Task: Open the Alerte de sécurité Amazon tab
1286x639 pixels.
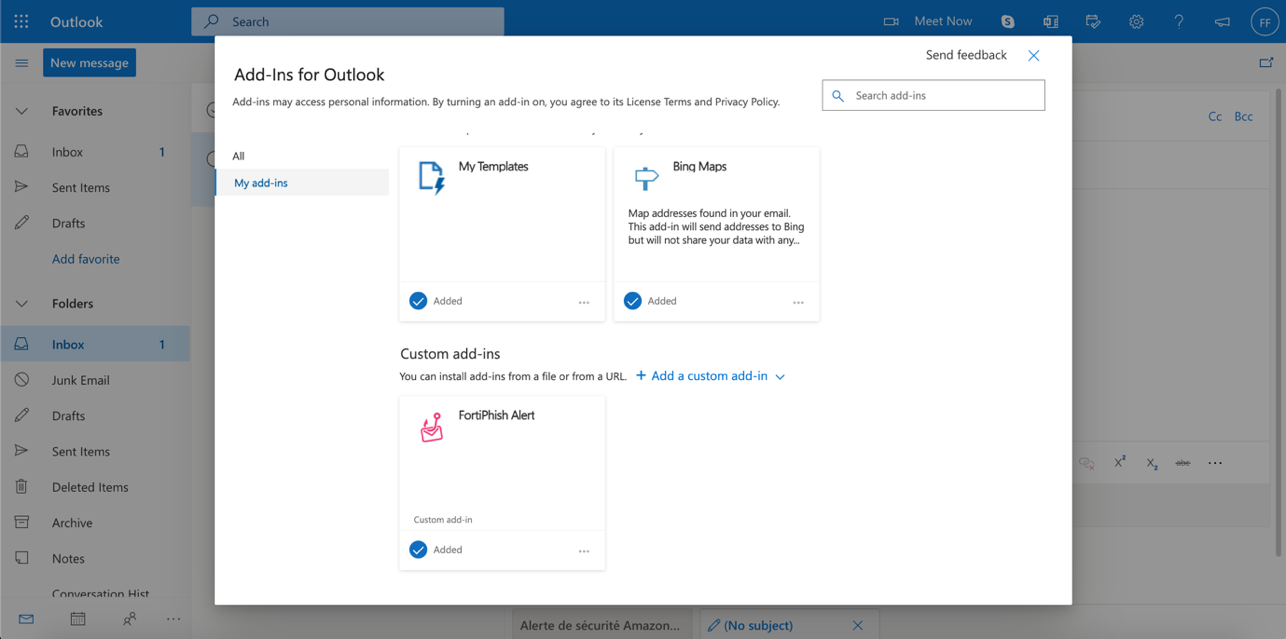Action: tap(604, 625)
